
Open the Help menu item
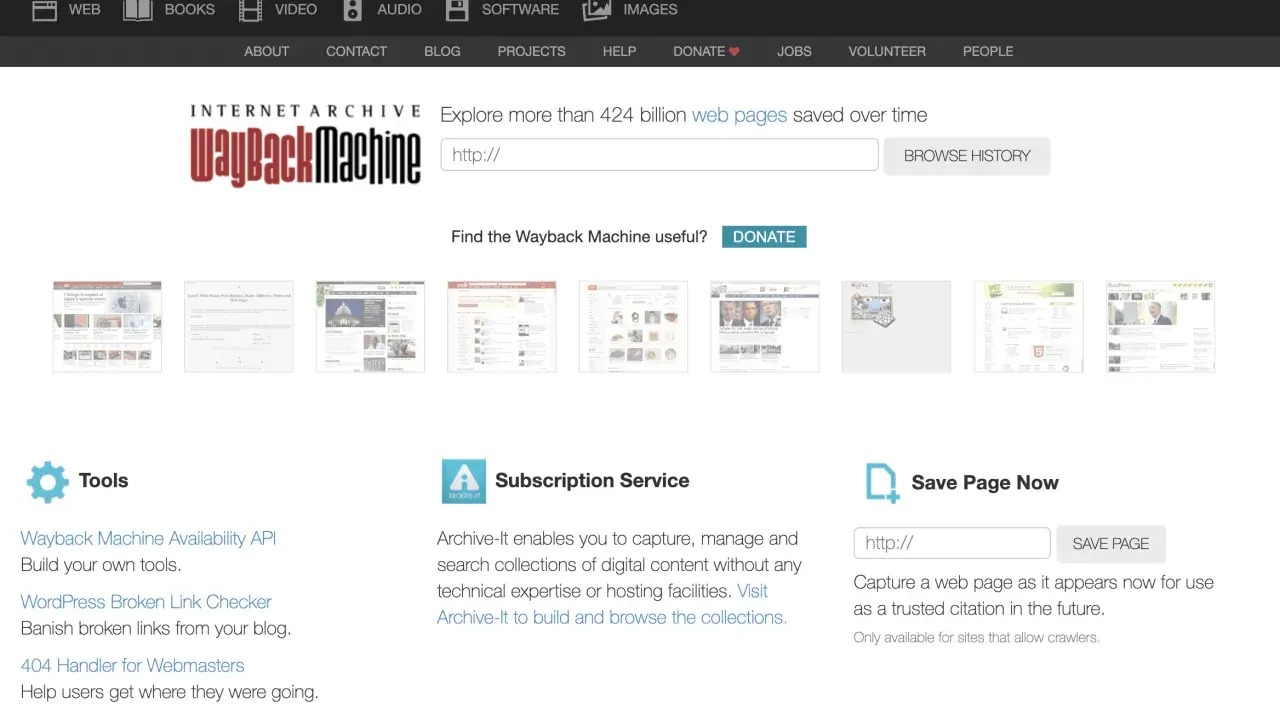click(x=619, y=51)
